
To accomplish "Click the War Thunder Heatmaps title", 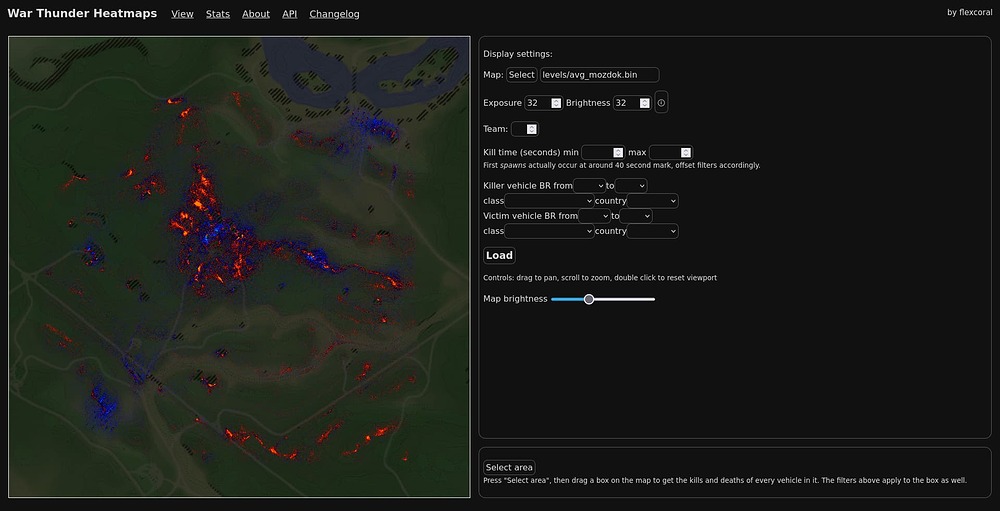I will tap(82, 13).
